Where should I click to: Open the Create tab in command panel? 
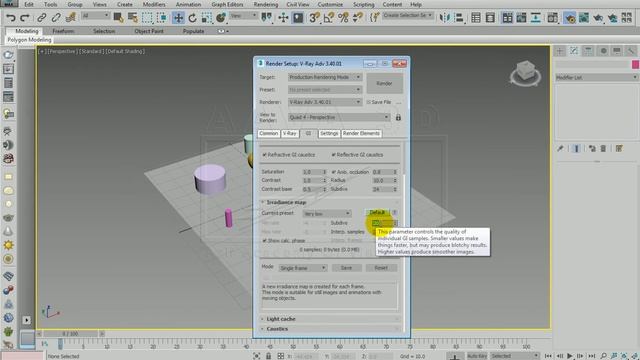(x=560, y=51)
